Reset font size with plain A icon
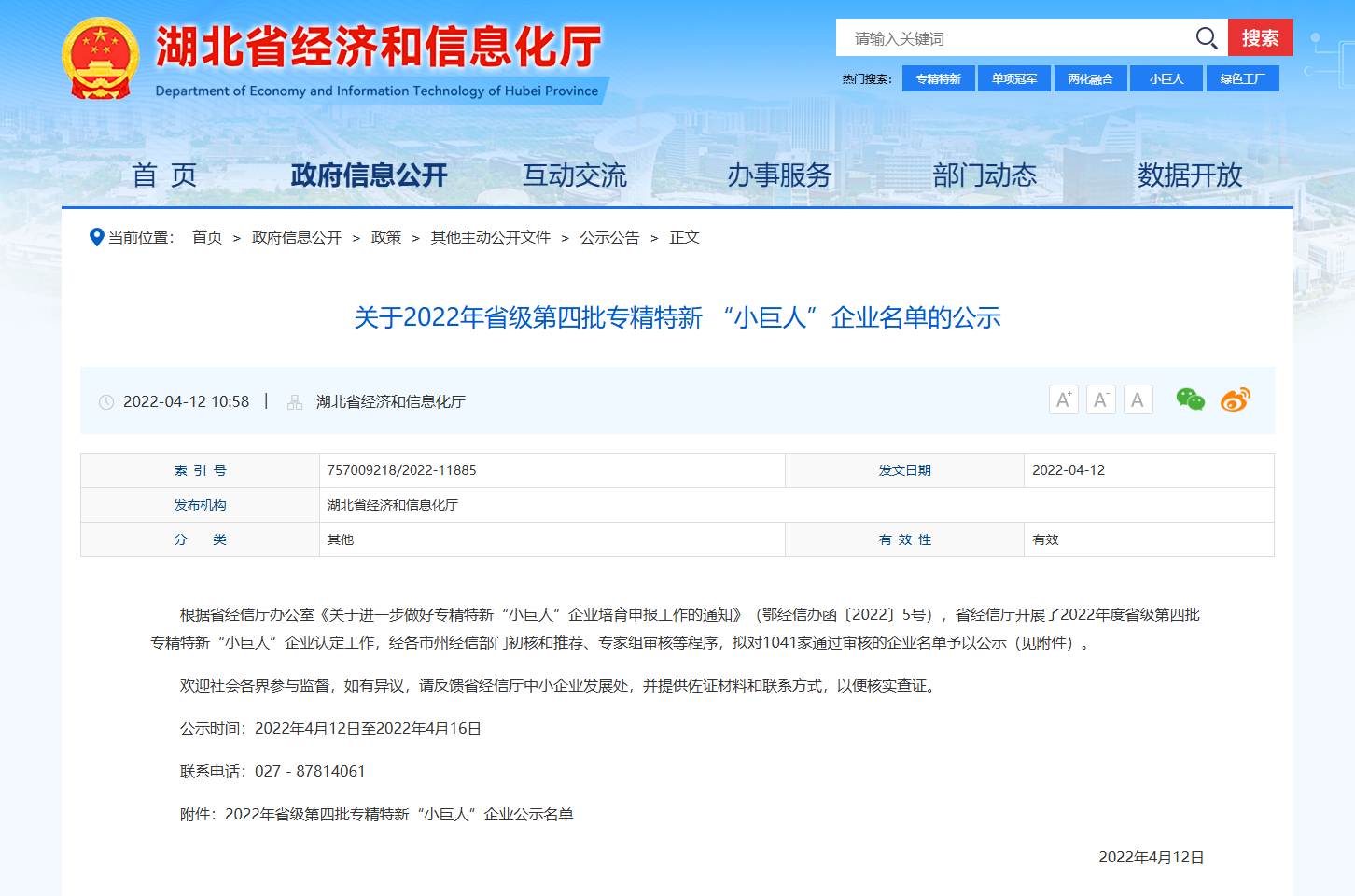The height and width of the screenshot is (896, 1355). coord(1138,400)
